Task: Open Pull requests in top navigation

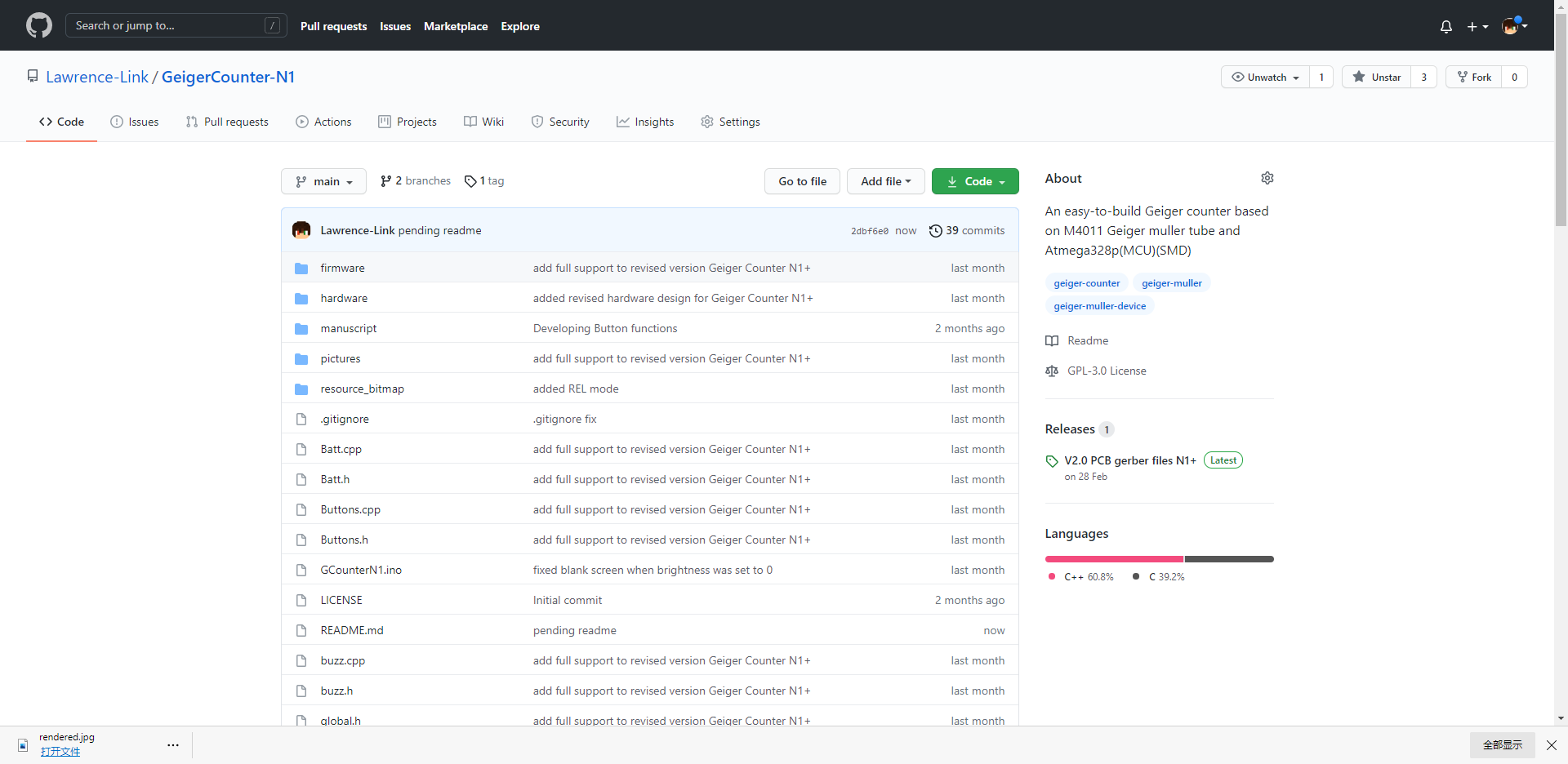Action: pyautogui.click(x=333, y=26)
